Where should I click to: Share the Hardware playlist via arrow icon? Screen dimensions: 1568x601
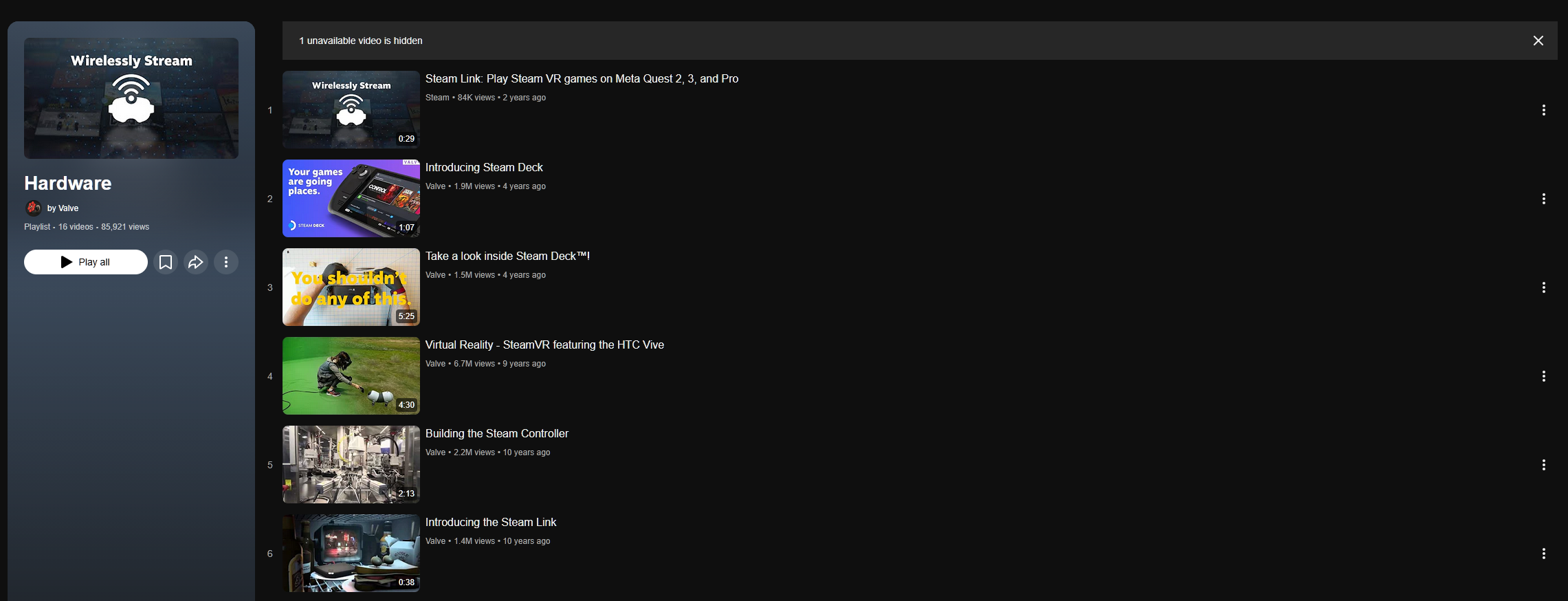(196, 262)
